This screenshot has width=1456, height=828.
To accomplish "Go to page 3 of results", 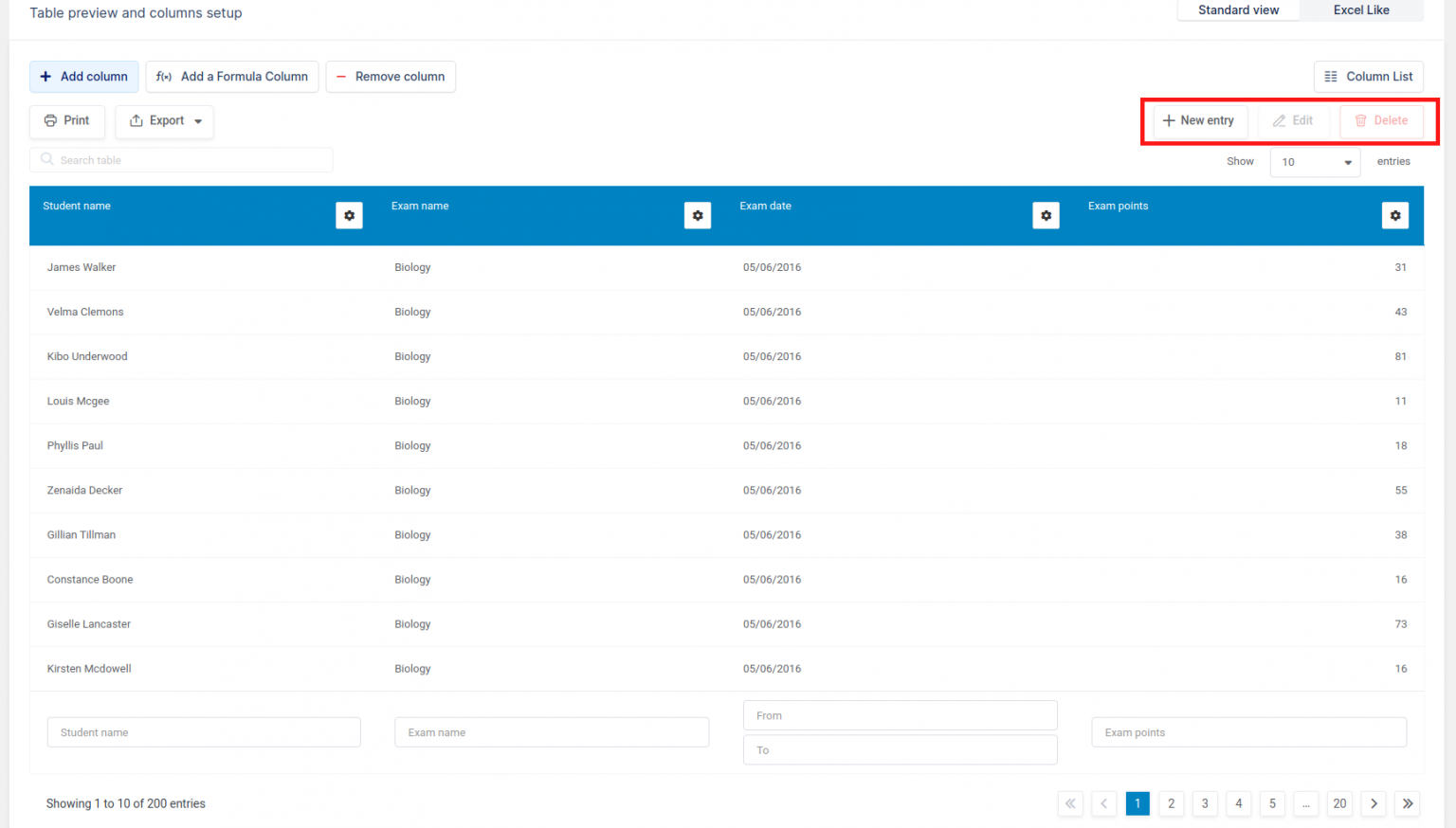I will coord(1205,803).
